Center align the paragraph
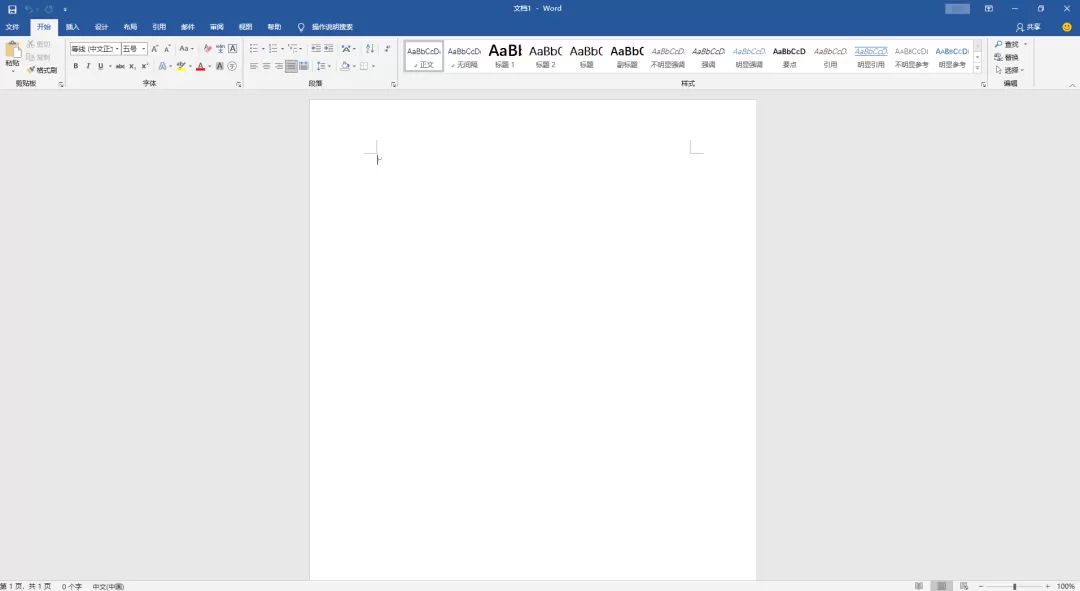Screen dimensions: 1080x591 [x=266, y=66]
